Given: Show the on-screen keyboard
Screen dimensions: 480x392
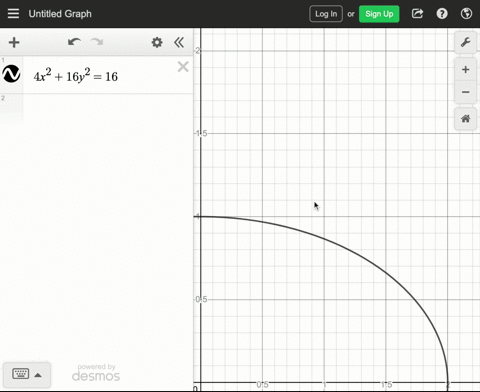Looking at the screenshot, I should point(21,374).
